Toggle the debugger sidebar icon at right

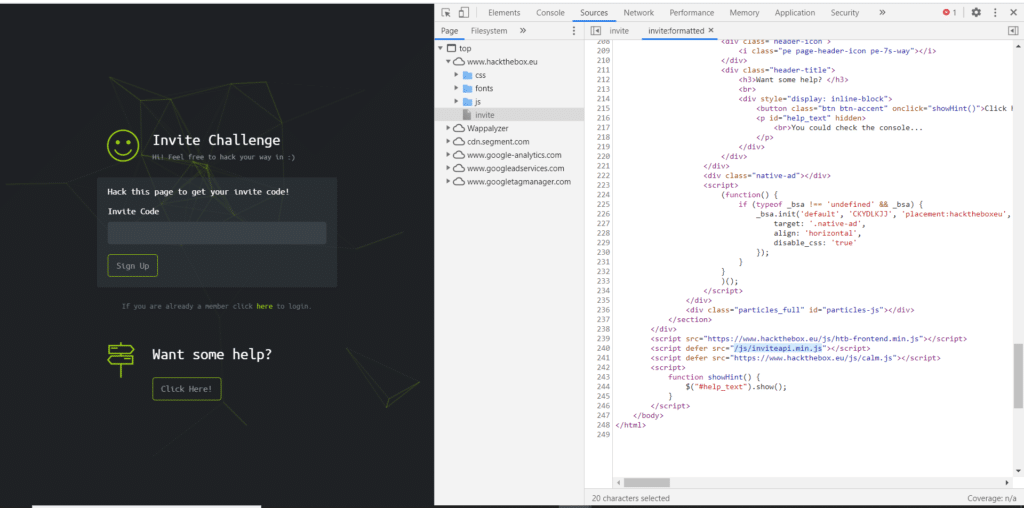click(x=1013, y=31)
